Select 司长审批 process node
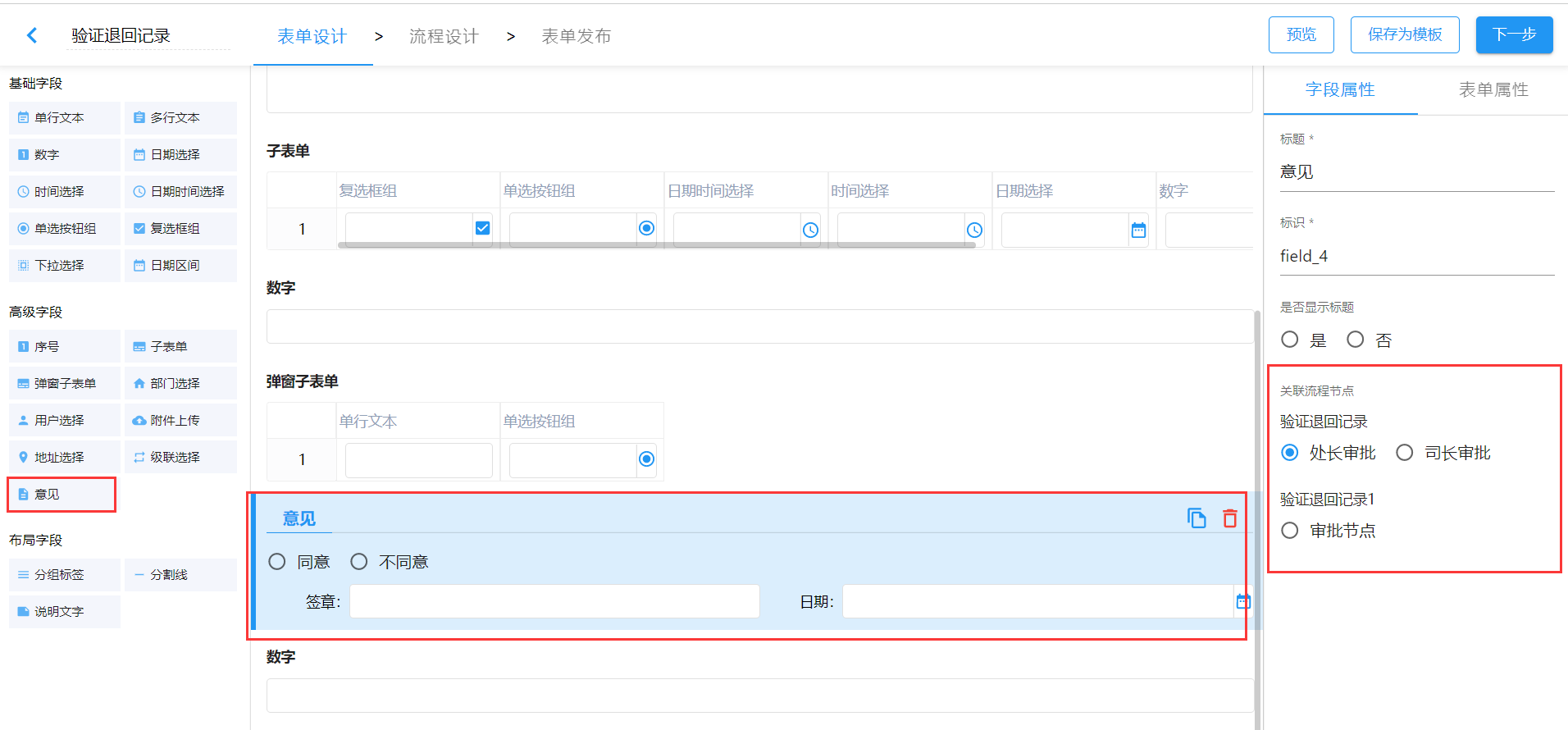 click(x=1405, y=453)
